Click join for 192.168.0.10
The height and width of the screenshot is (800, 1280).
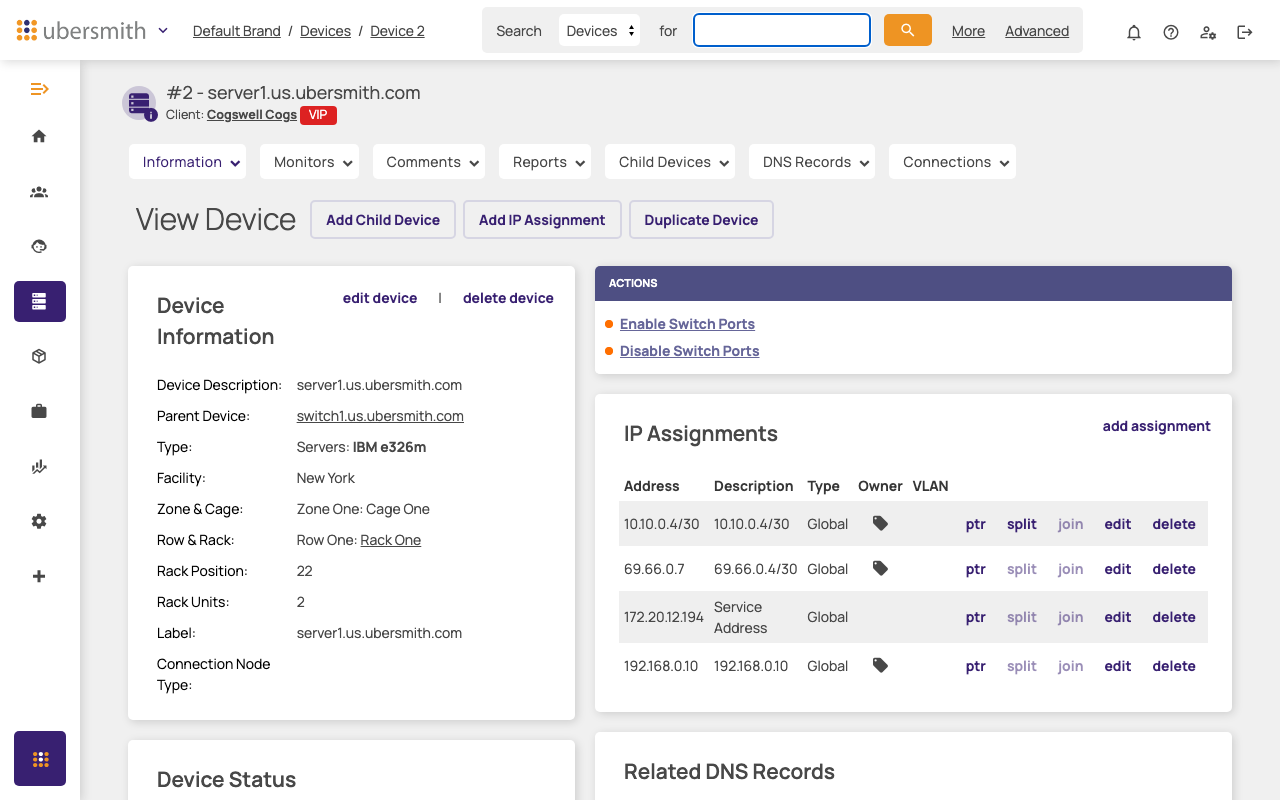(x=1071, y=666)
